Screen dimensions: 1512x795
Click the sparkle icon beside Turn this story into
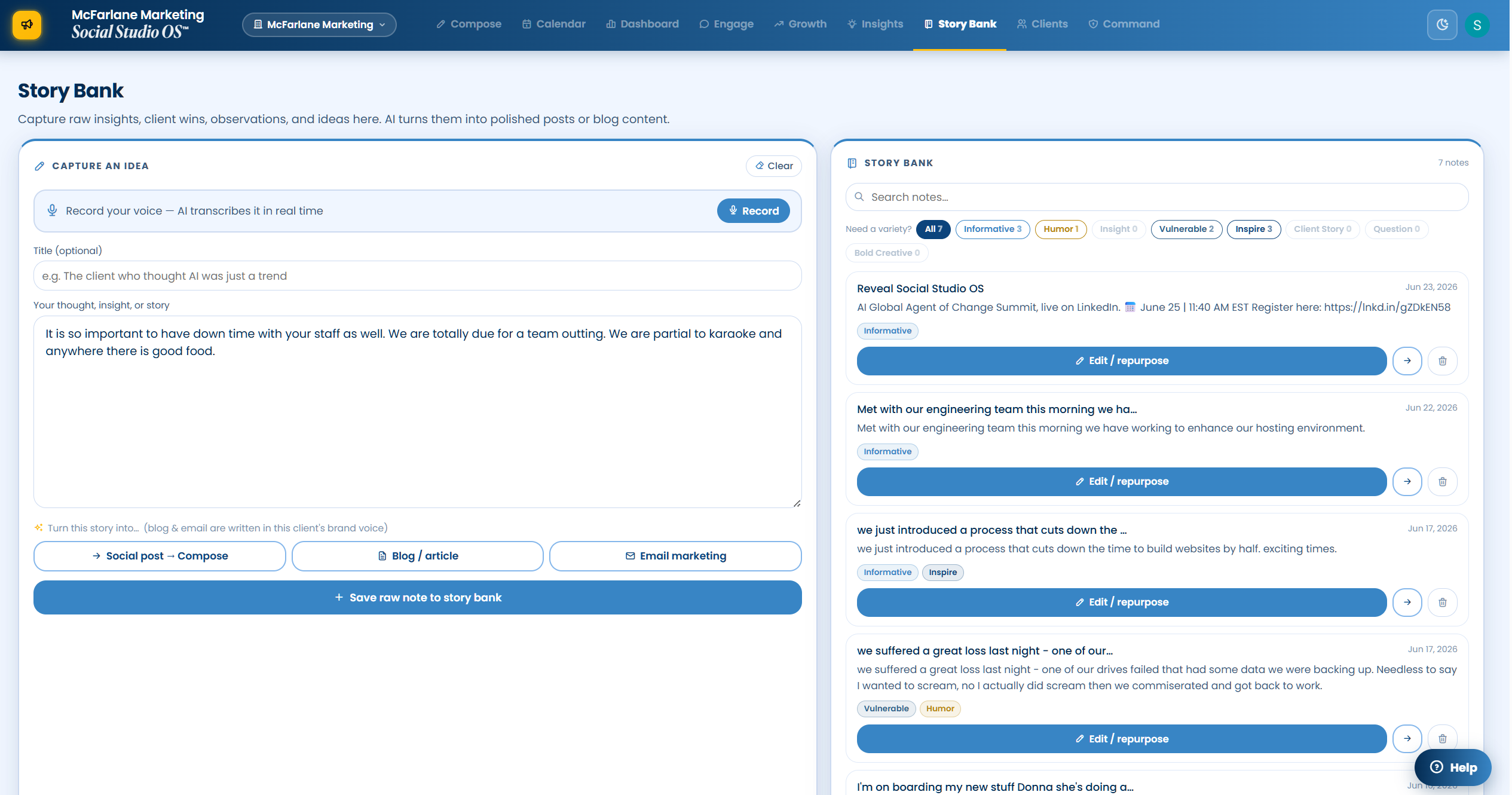pyautogui.click(x=39, y=528)
